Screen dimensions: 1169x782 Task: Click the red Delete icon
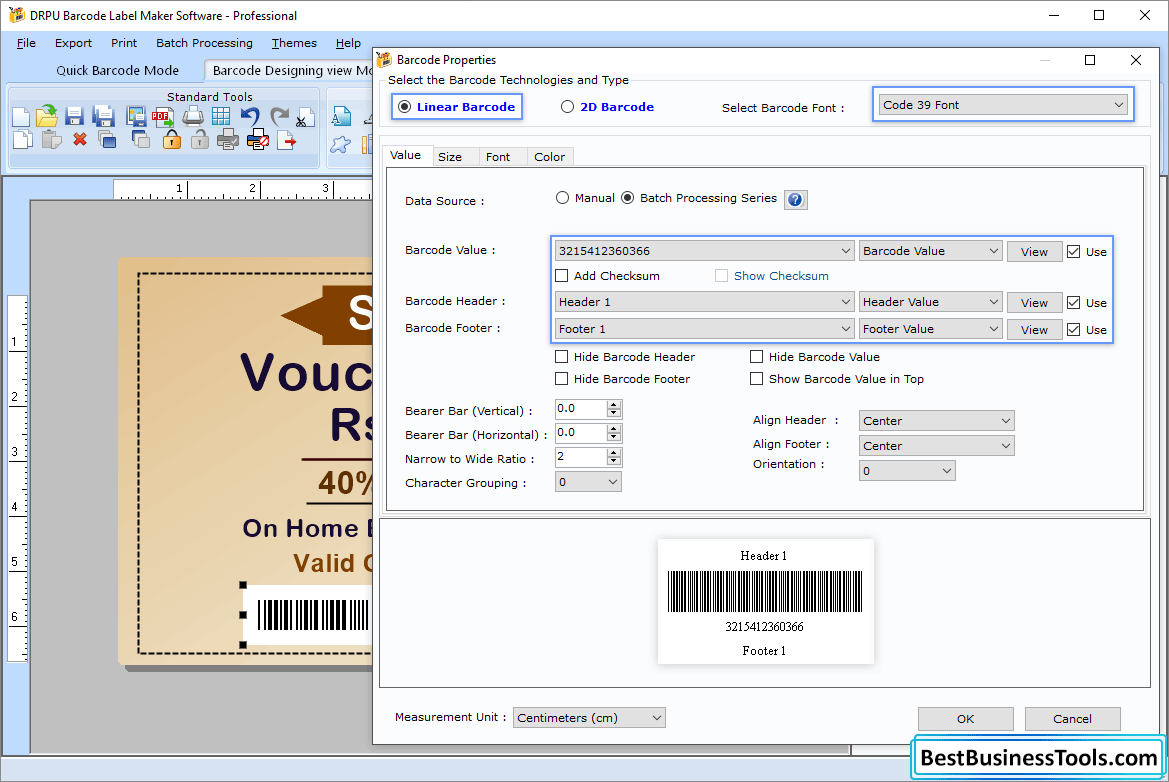[80, 139]
